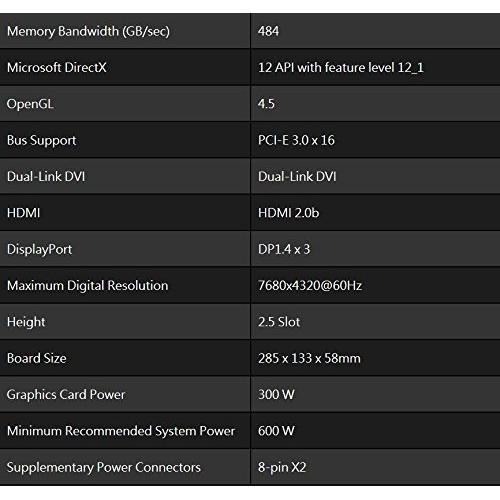Select the 300 W power value
This screenshot has width=500, height=500.
pyautogui.click(x=276, y=395)
